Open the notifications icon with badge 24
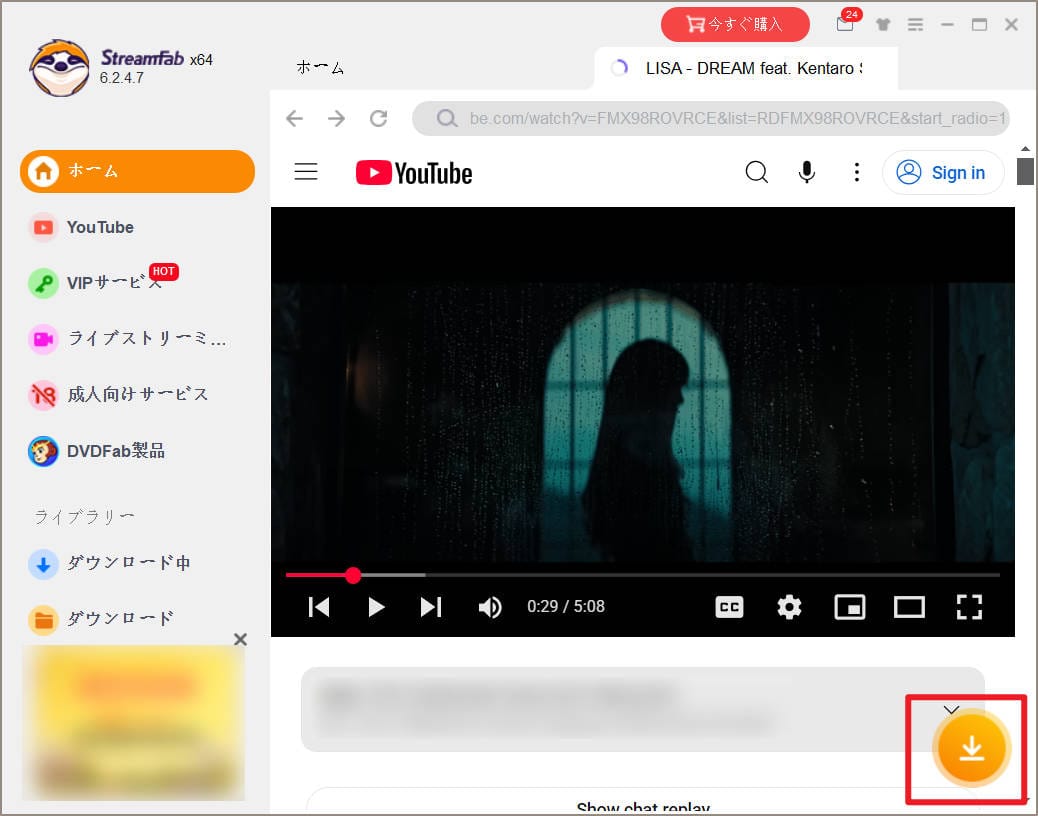Viewport: 1038px width, 816px height. 845,23
